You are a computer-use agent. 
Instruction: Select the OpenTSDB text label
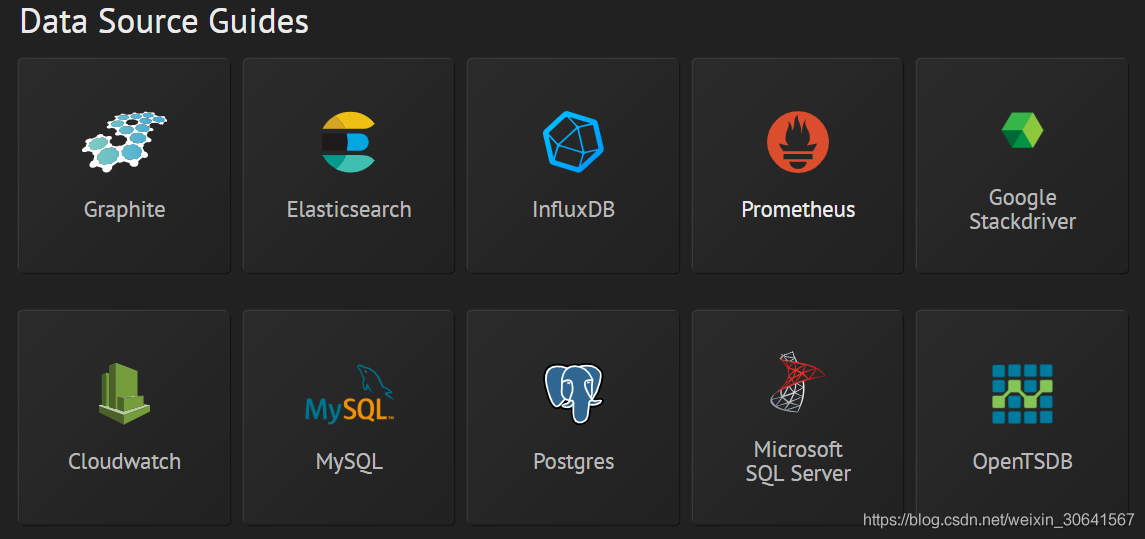pyautogui.click(x=1022, y=462)
